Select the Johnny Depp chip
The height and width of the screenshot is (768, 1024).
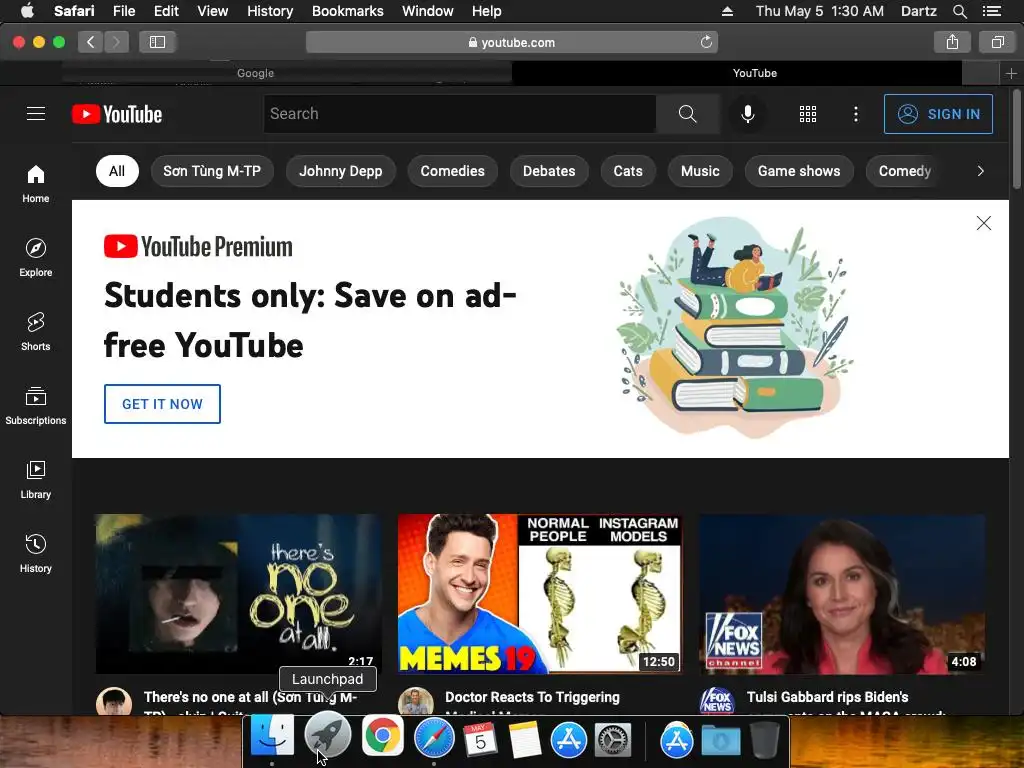[340, 171]
